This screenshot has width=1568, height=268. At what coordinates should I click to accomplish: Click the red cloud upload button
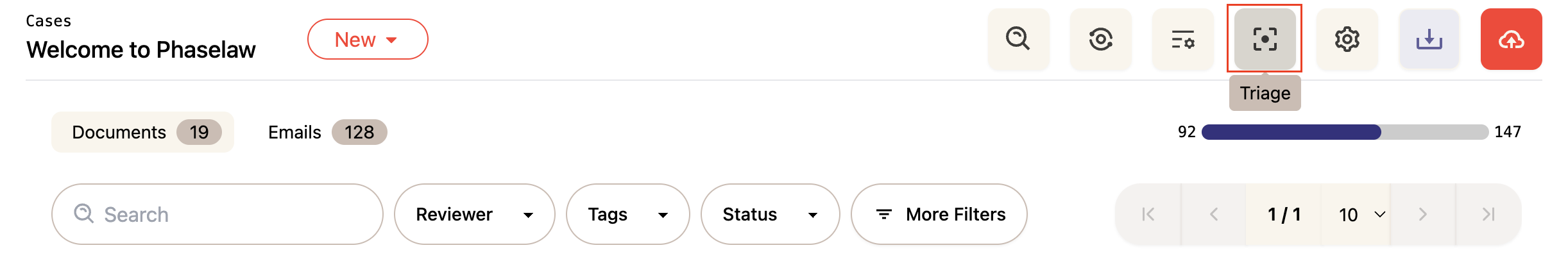coord(1511,39)
